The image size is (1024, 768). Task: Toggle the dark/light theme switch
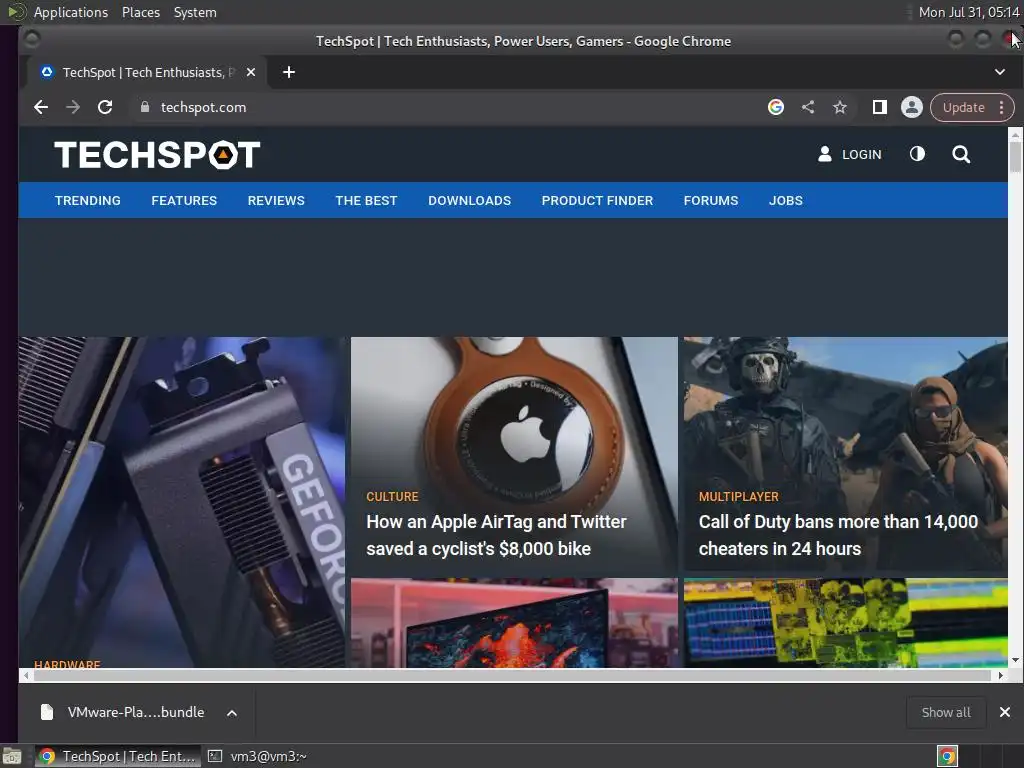click(x=918, y=154)
